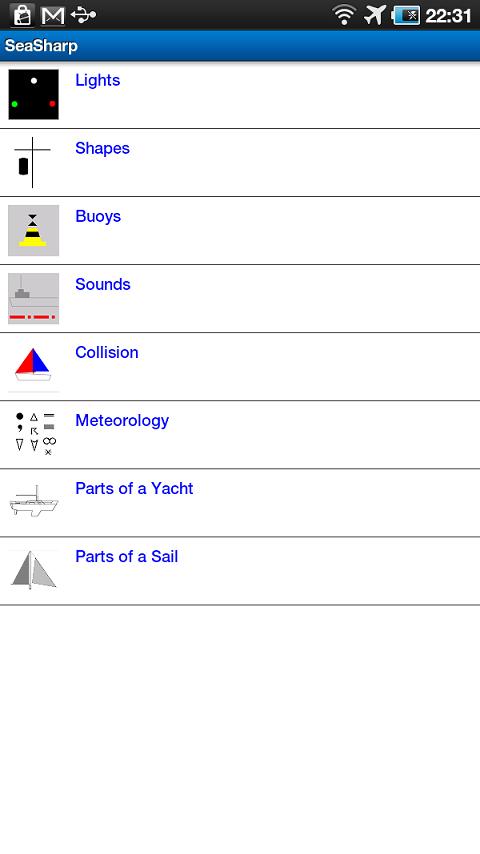
Task: Tap the Gmail notification icon in status bar
Action: tap(53, 15)
